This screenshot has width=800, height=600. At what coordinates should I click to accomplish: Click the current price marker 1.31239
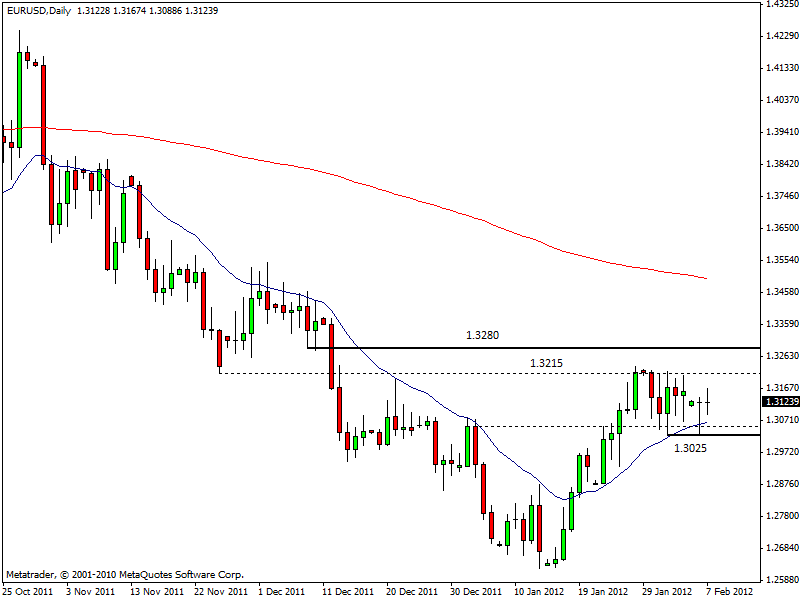(x=779, y=402)
